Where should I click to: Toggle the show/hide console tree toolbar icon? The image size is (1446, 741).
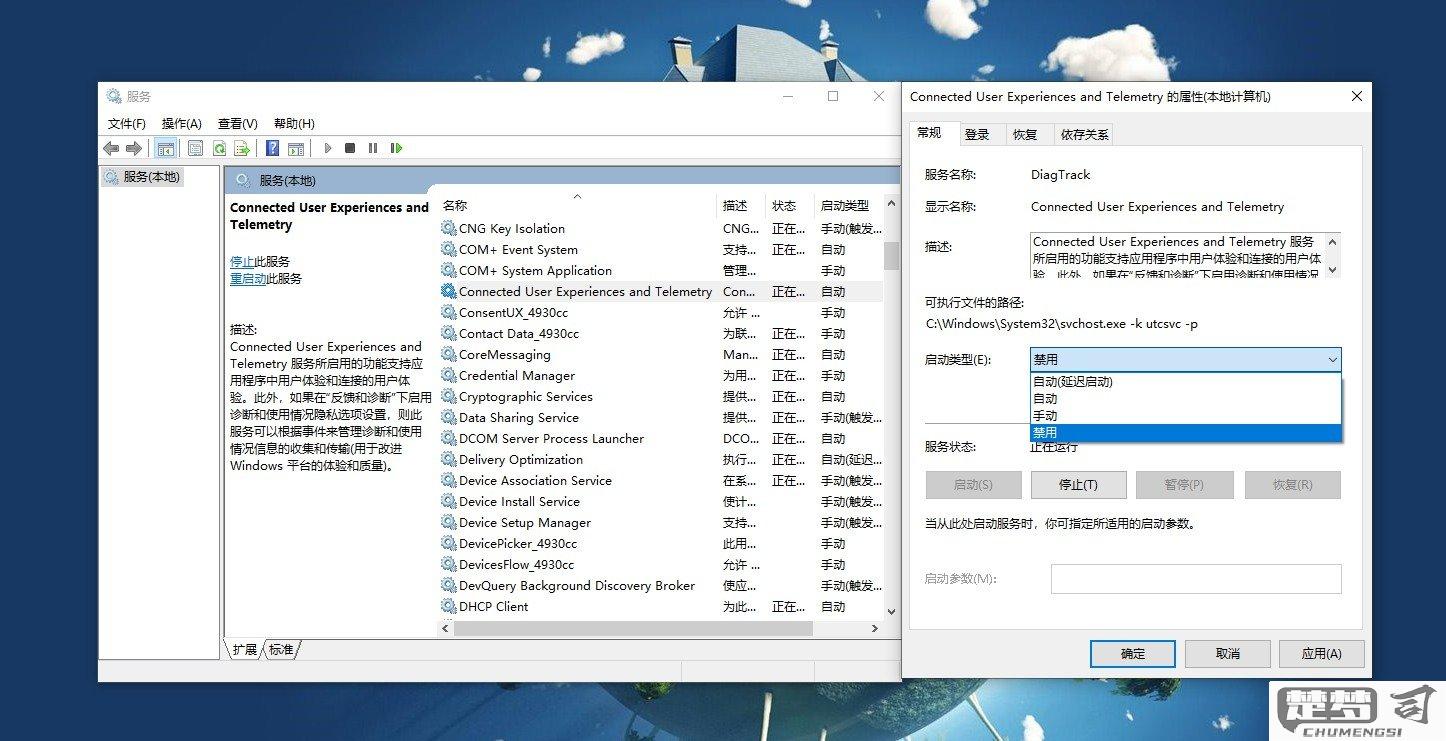click(x=166, y=148)
